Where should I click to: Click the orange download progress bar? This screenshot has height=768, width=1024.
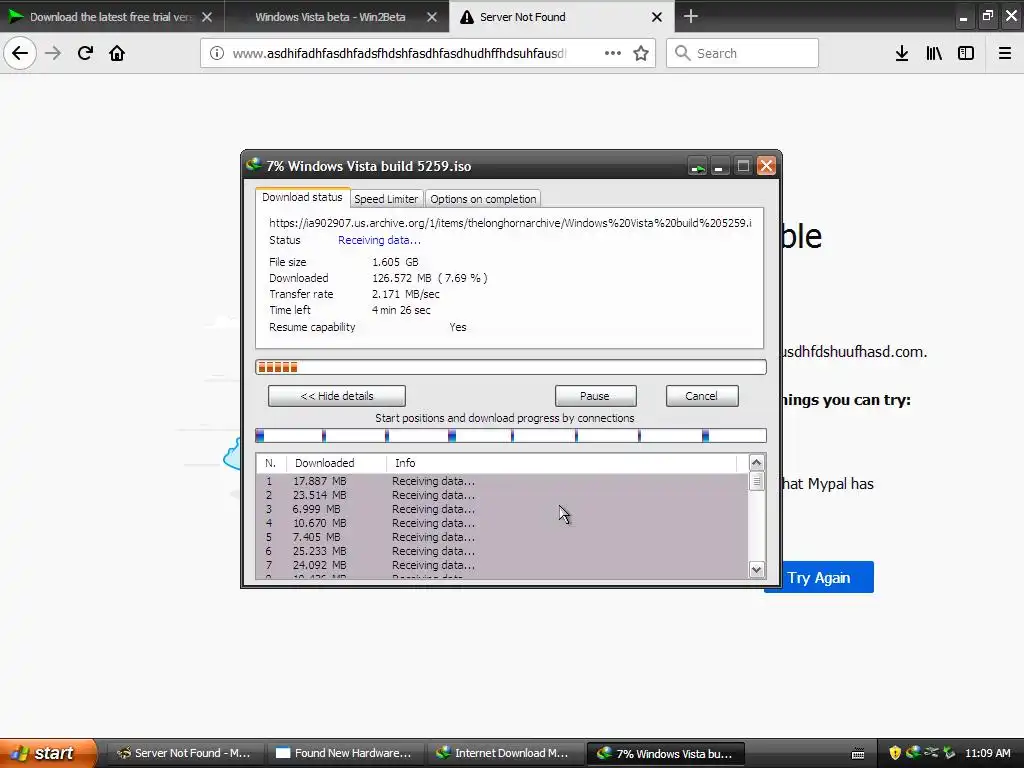tap(511, 367)
